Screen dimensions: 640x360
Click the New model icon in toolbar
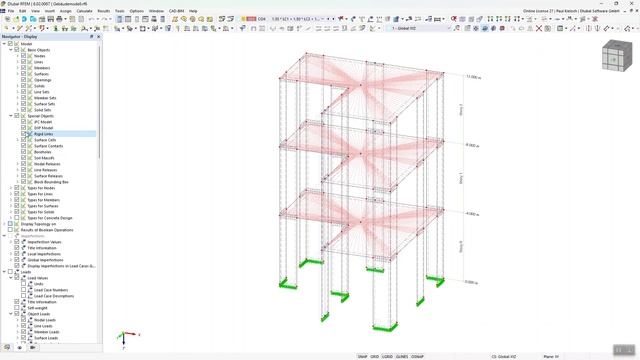[7, 19]
